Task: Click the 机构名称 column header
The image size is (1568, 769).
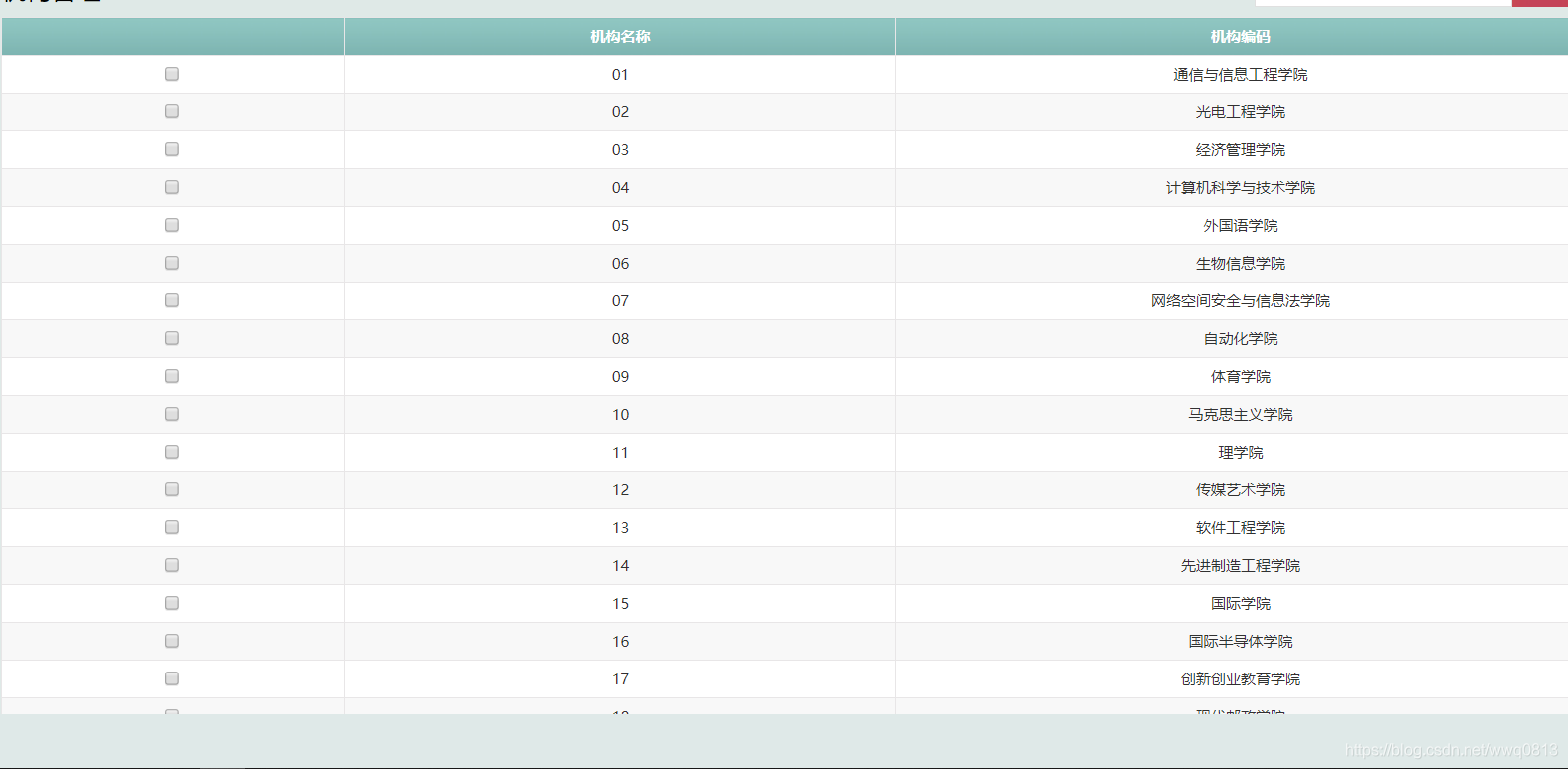Action: (x=620, y=37)
